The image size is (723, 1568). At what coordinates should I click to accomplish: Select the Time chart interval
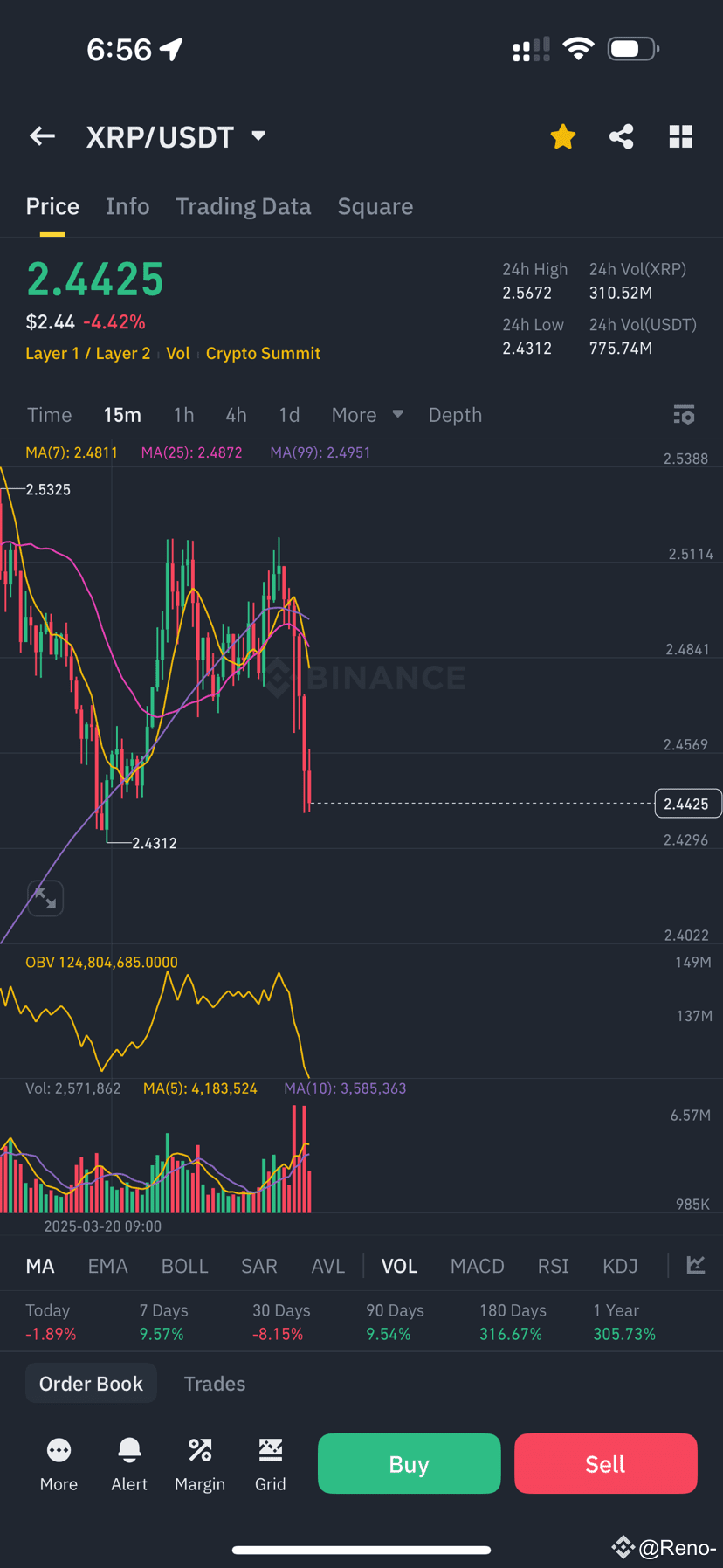coord(50,415)
